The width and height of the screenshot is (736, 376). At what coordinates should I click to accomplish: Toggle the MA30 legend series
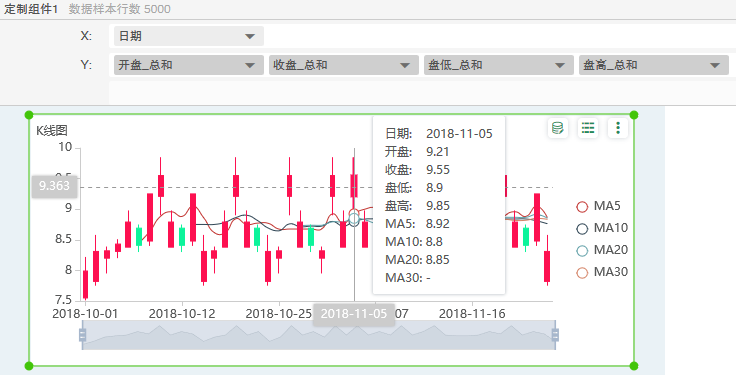602,272
